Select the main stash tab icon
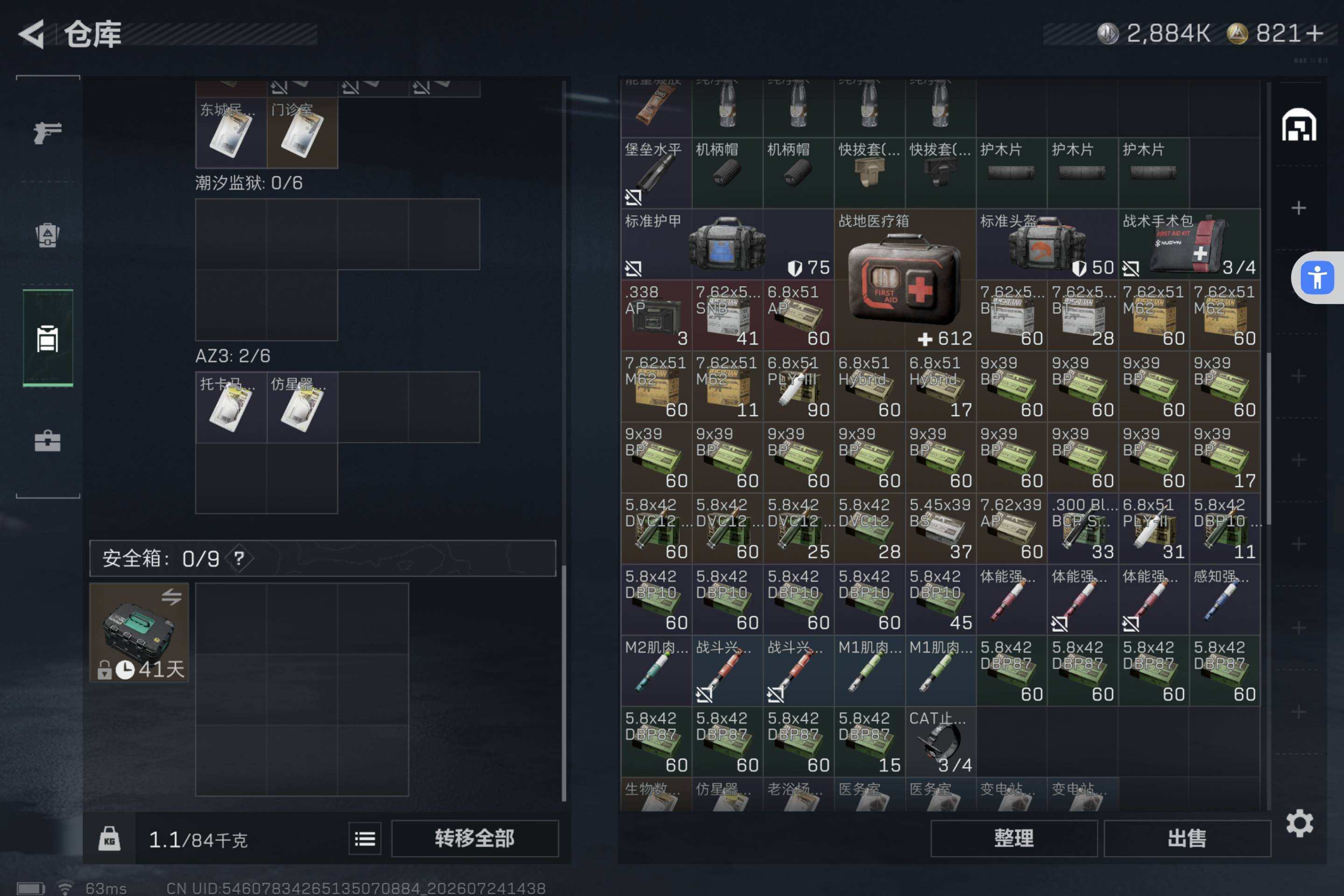1344x896 pixels. click(x=1299, y=125)
